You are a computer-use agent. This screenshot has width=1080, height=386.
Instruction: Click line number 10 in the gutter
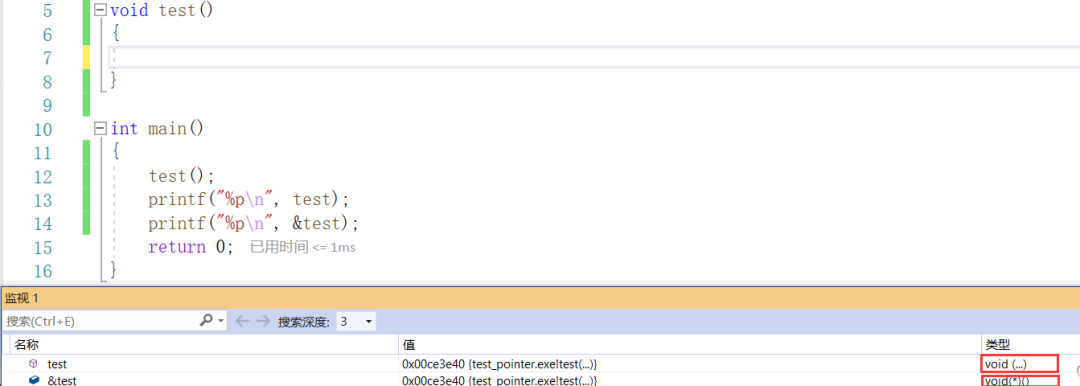click(x=42, y=130)
